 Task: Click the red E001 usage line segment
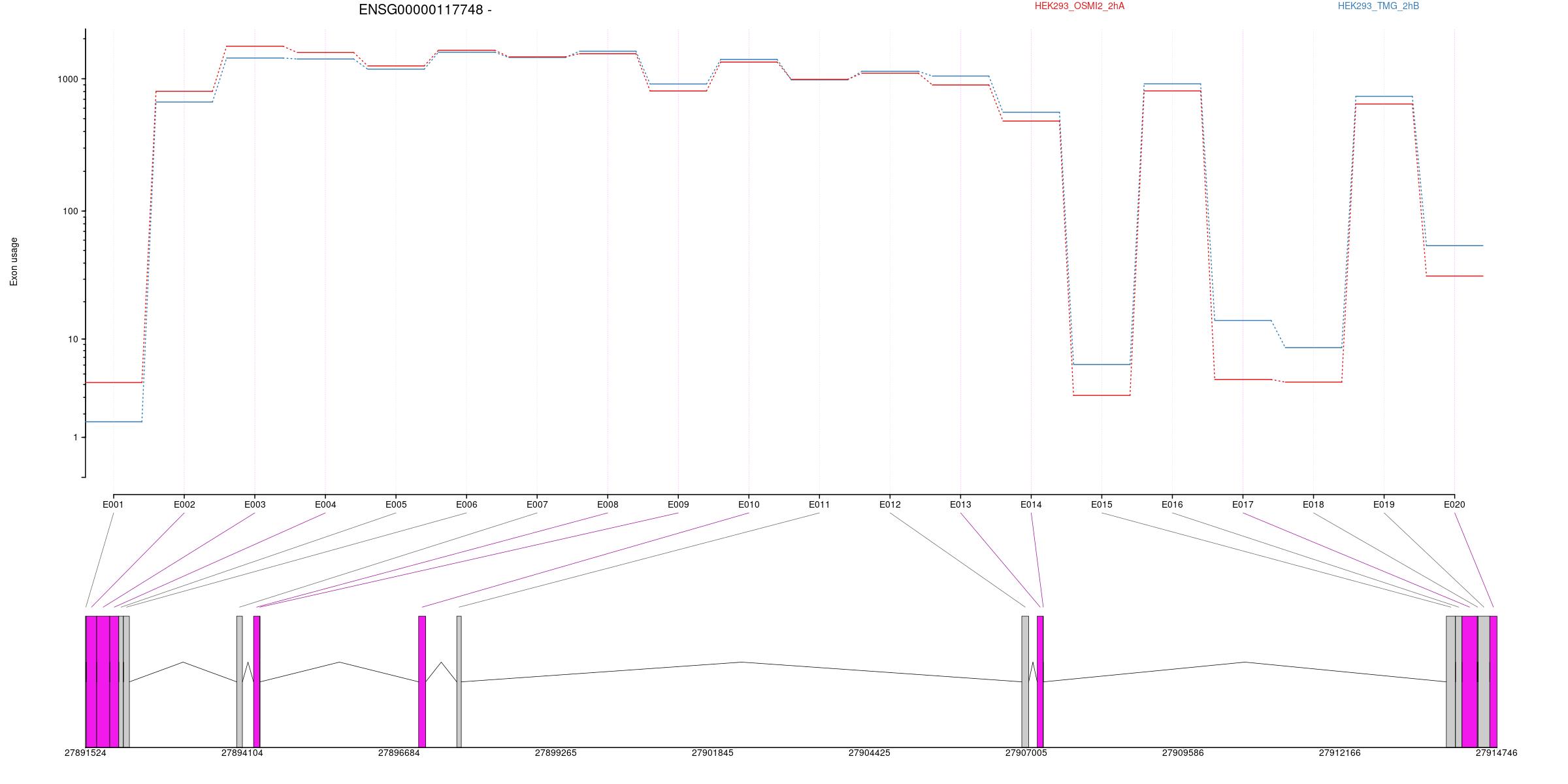click(x=114, y=382)
